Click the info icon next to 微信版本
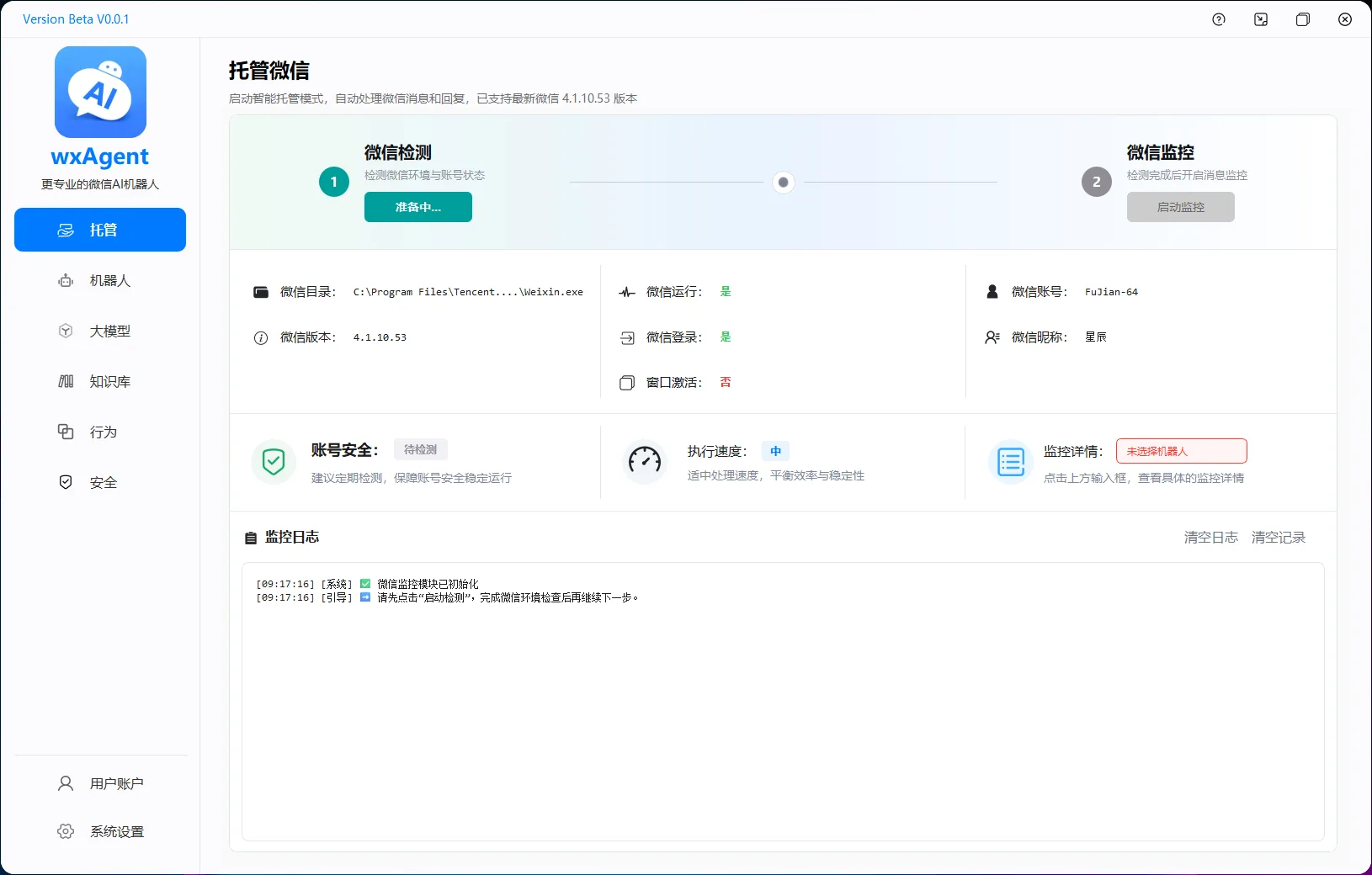The image size is (1372, 875). coord(261,337)
